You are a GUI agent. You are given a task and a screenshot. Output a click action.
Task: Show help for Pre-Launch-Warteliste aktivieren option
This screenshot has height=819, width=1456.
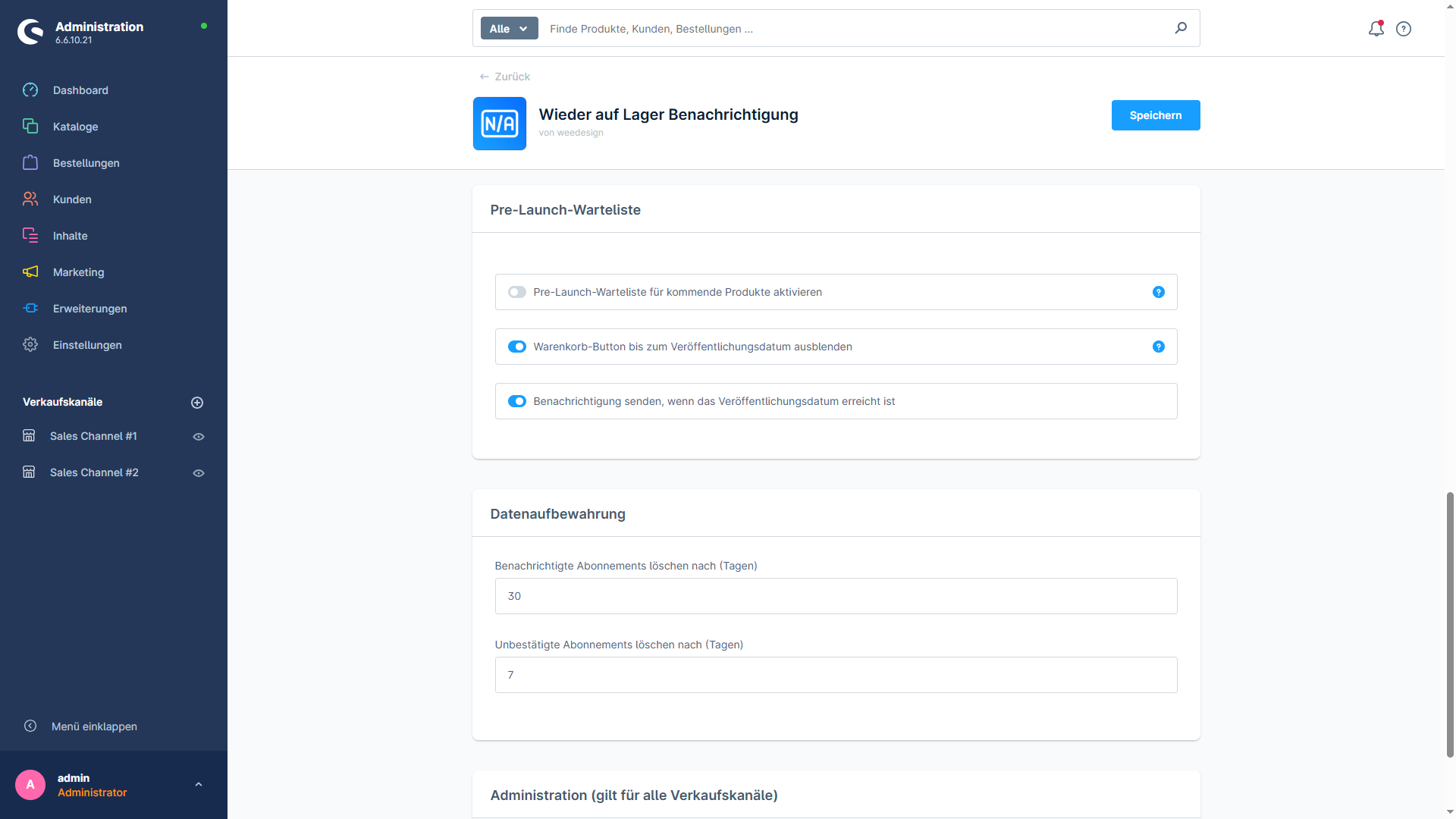click(1159, 292)
